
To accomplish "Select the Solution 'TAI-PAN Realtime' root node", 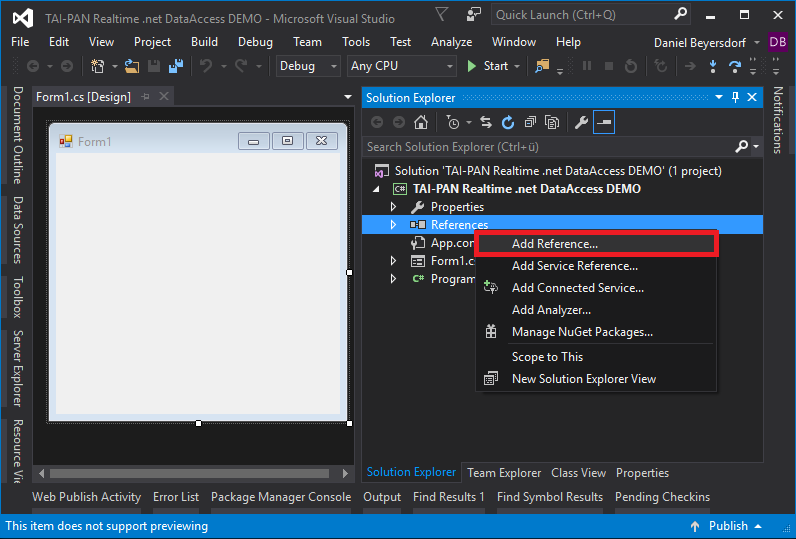I will pos(558,171).
